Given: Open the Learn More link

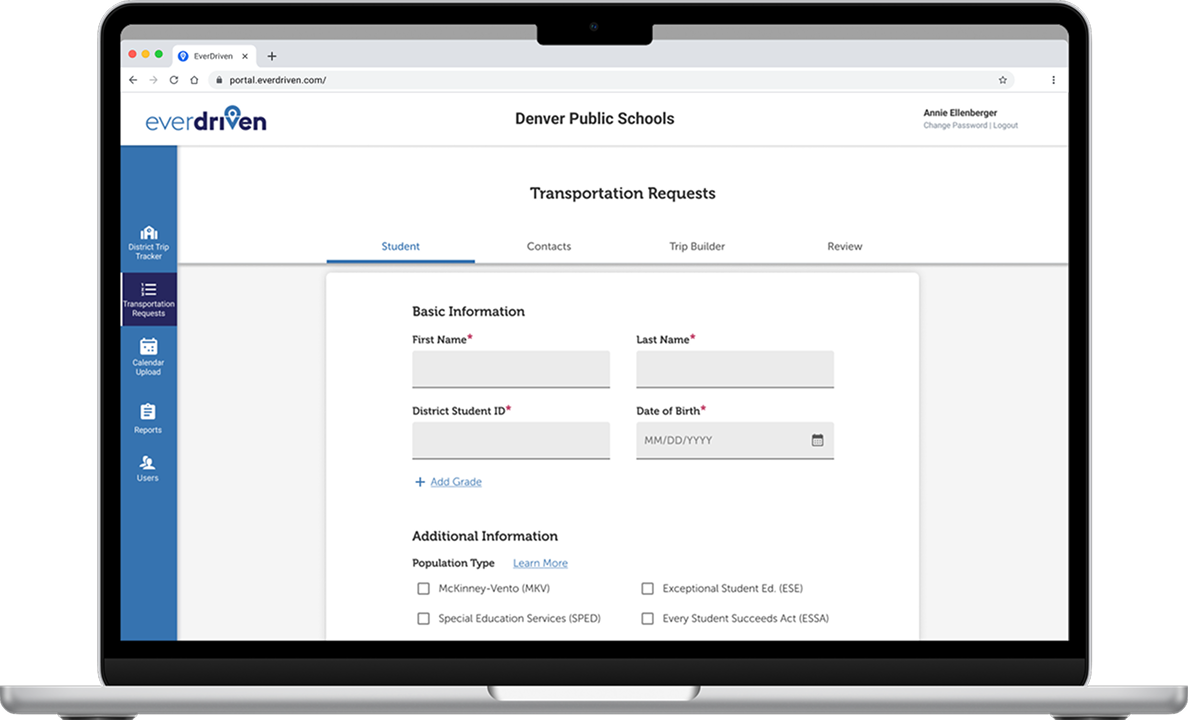Looking at the screenshot, I should point(540,563).
